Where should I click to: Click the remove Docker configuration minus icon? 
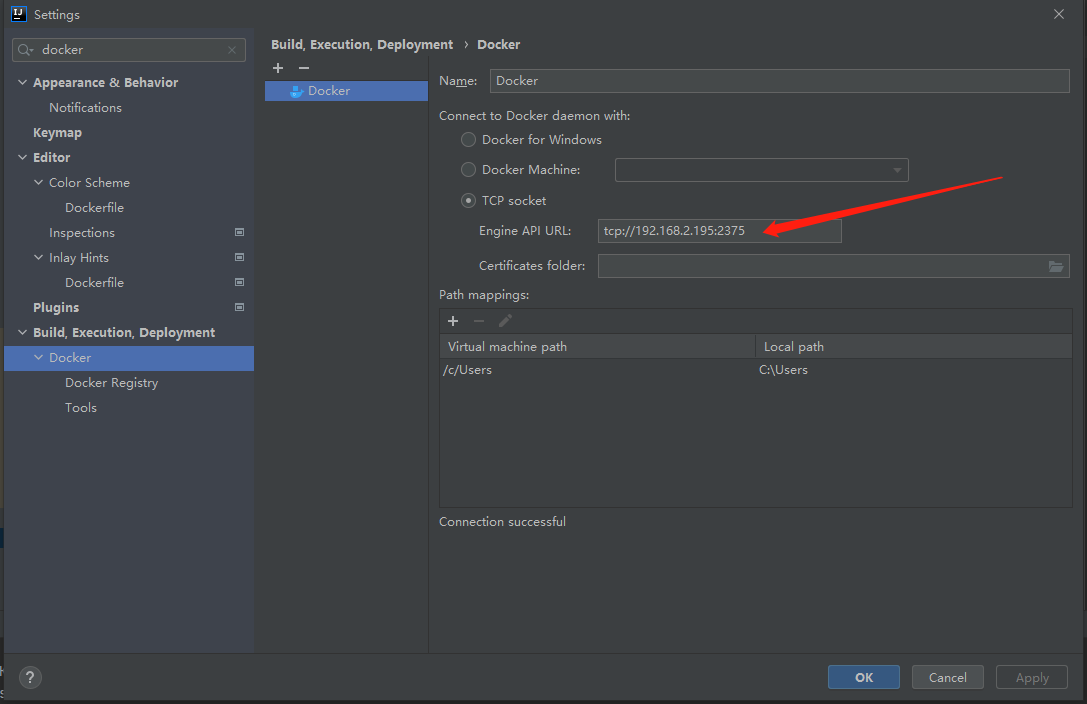[x=304, y=68]
